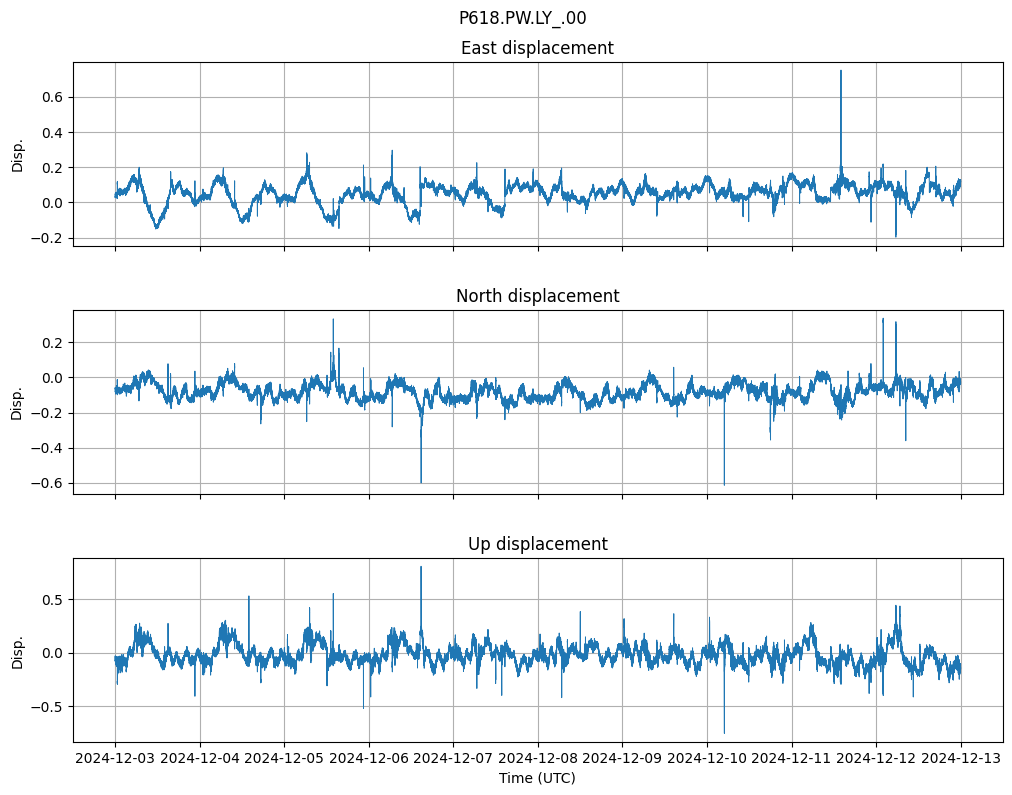The width and height of the screenshot is (1012, 795).
Task: Click the Time (UTC) axis label
Action: pos(537,778)
